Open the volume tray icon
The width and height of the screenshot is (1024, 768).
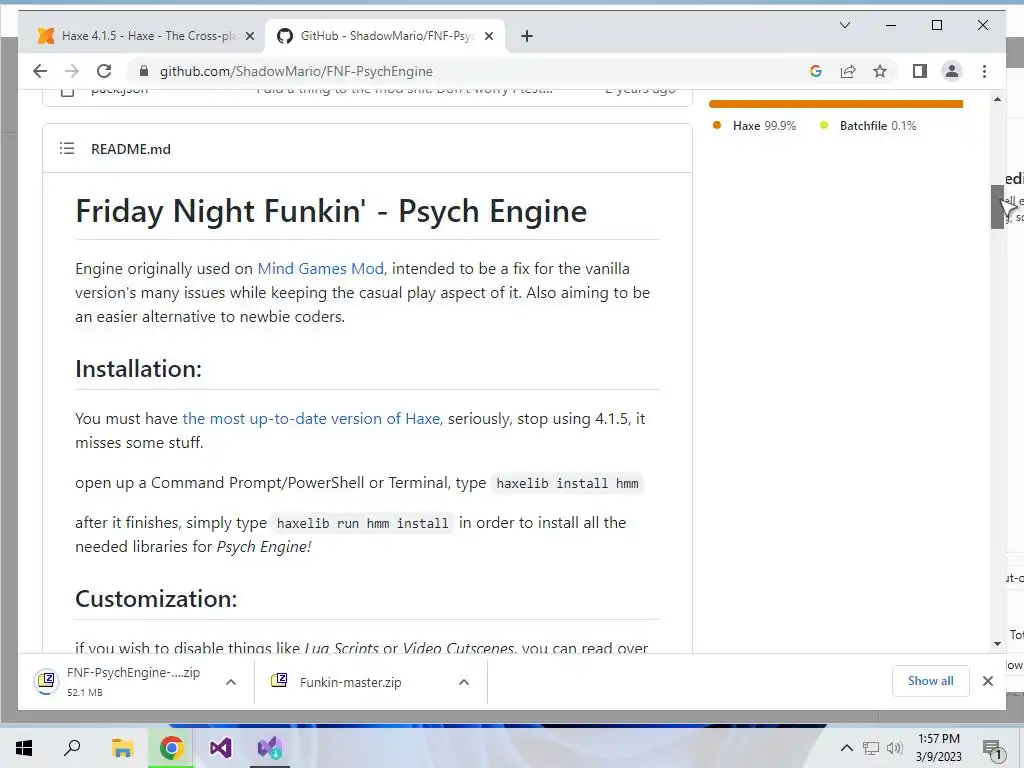[894, 748]
